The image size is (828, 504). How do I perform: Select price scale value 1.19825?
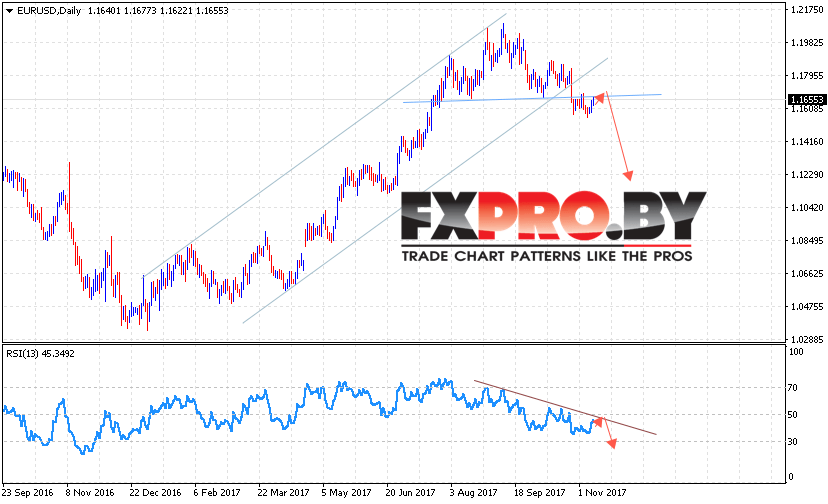click(807, 43)
